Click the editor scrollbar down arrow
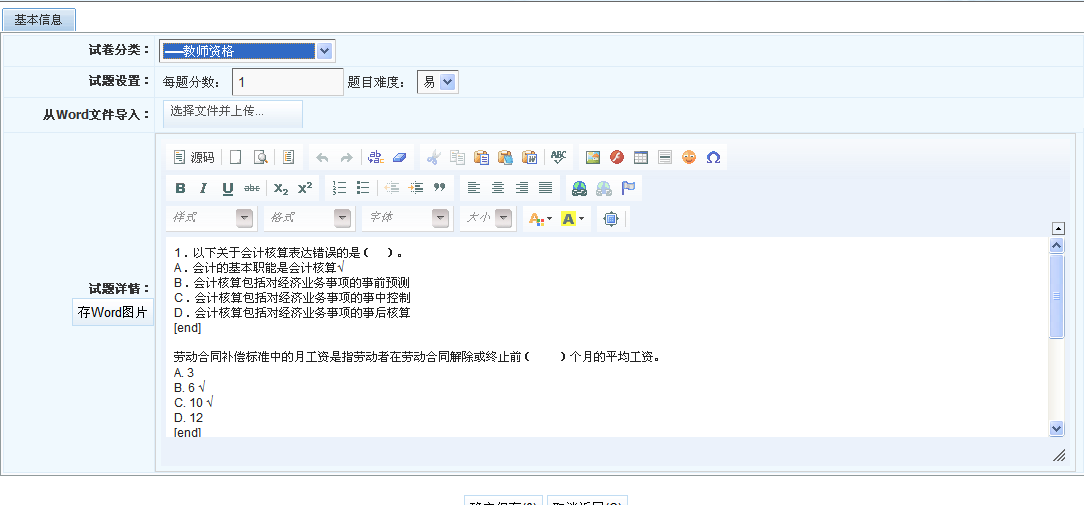This screenshot has width=1084, height=505. [x=1056, y=429]
